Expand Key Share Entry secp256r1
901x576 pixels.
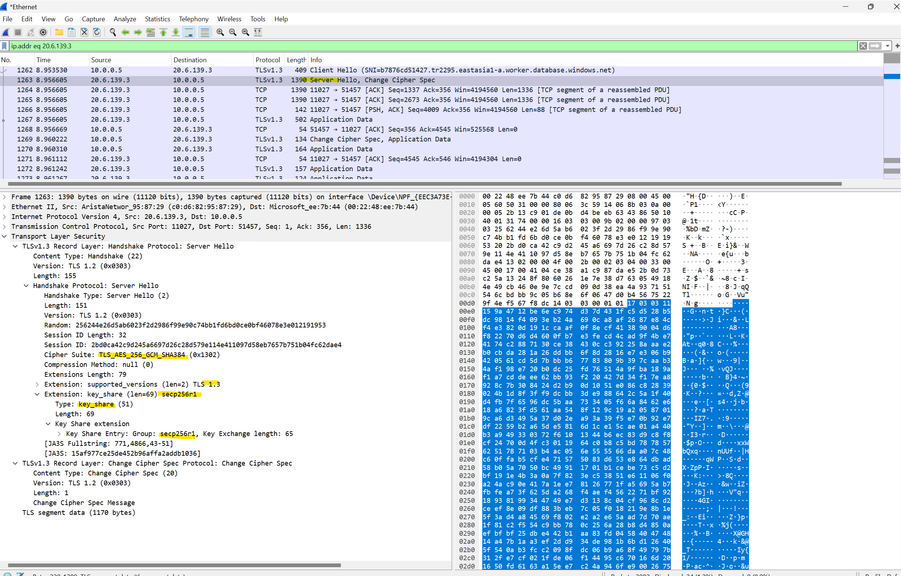59,433
